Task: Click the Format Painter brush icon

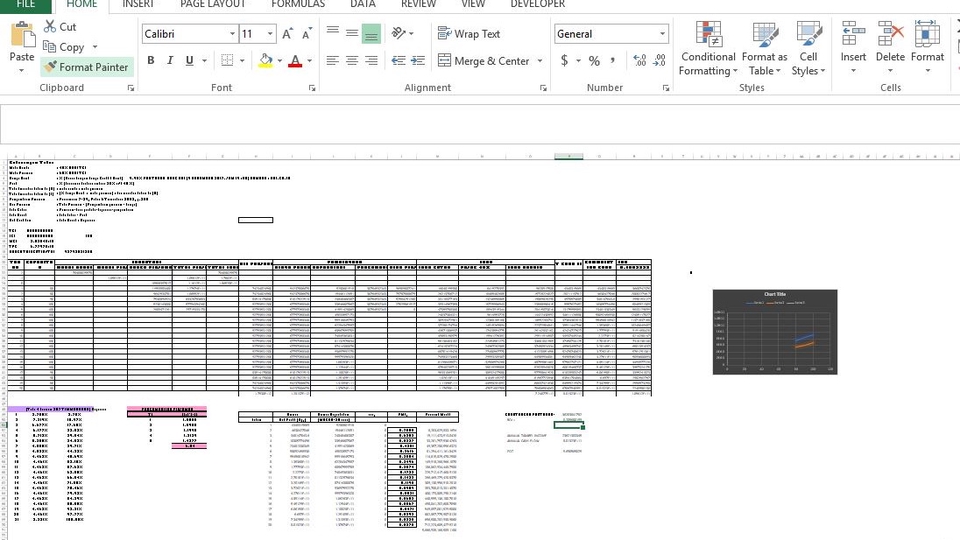Action: 50,67
